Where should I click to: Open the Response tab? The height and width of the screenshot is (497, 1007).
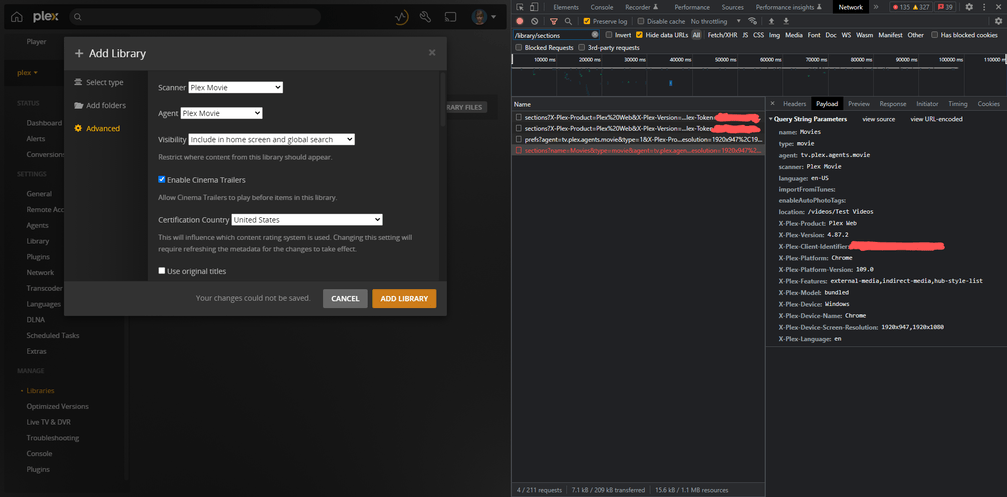point(893,103)
